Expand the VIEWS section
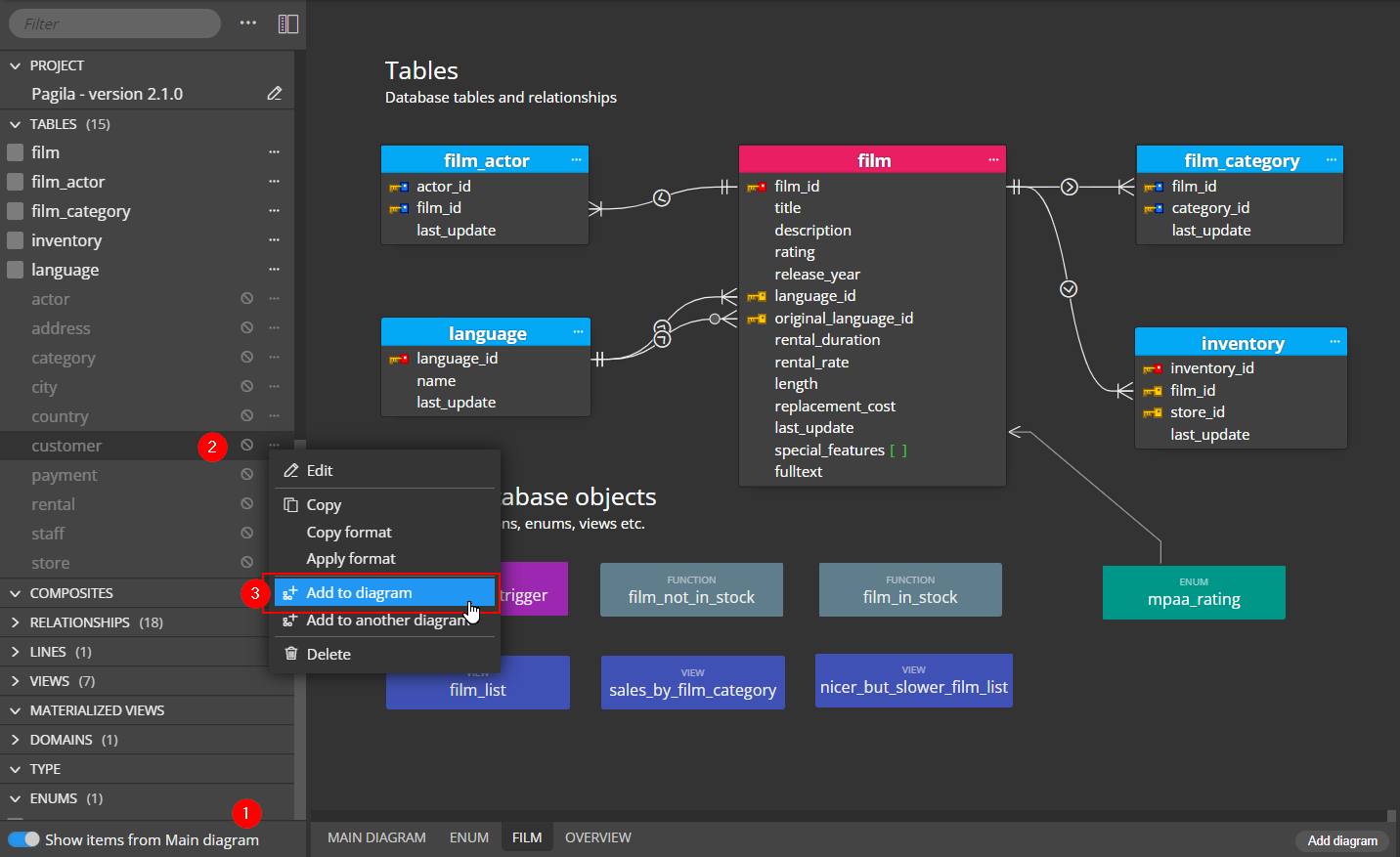 [15, 681]
